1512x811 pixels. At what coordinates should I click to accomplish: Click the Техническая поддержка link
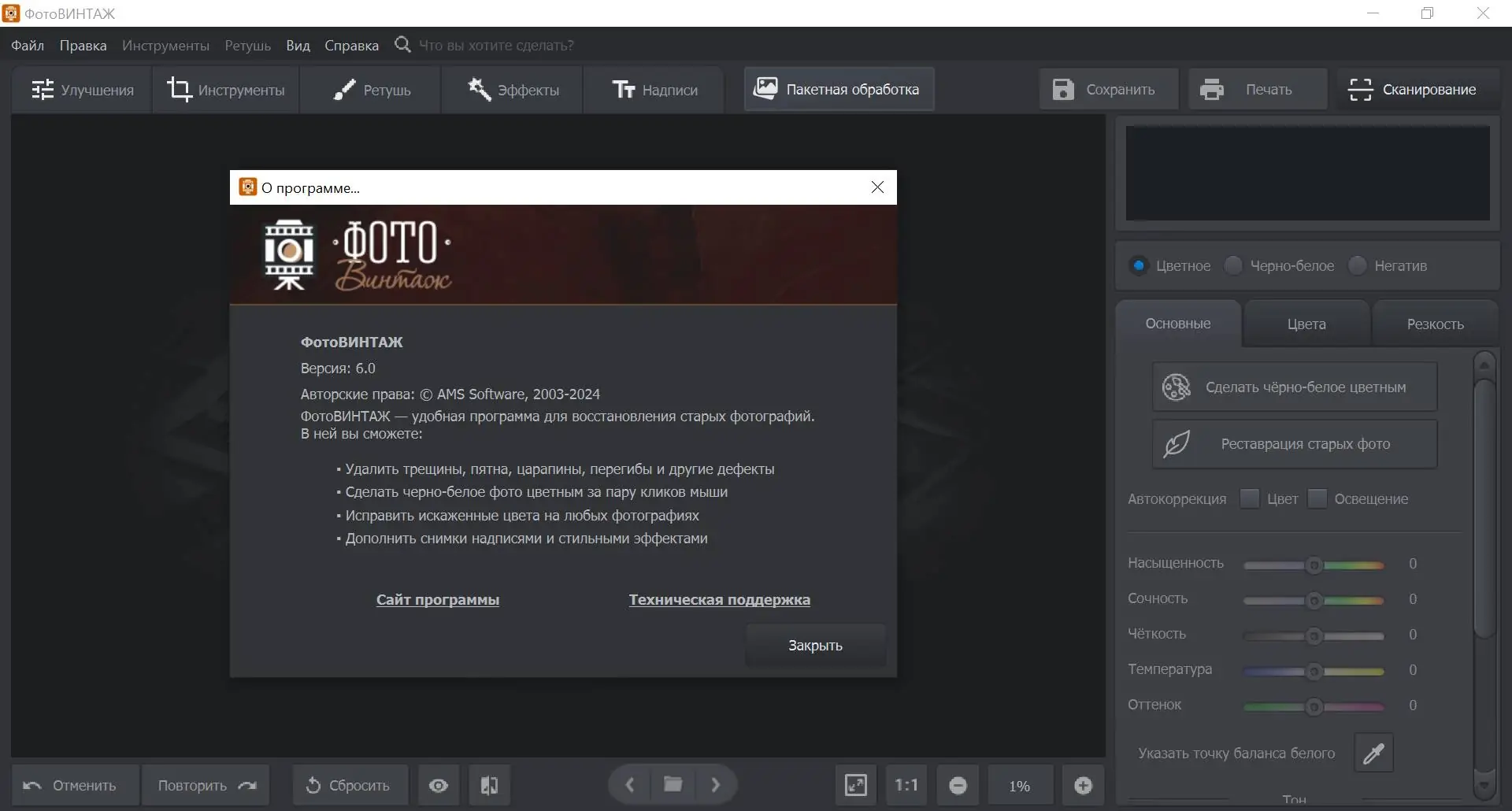click(719, 600)
